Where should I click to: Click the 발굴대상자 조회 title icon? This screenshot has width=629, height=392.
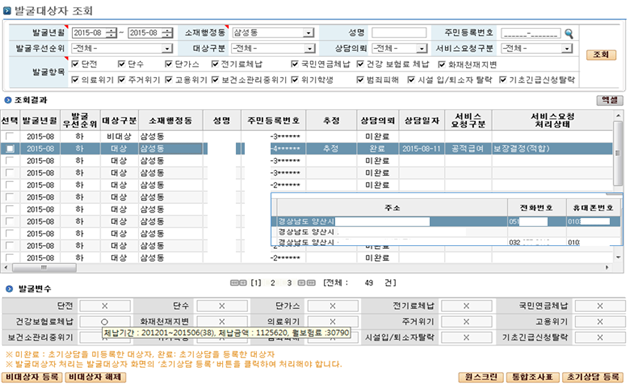(x=7, y=11)
